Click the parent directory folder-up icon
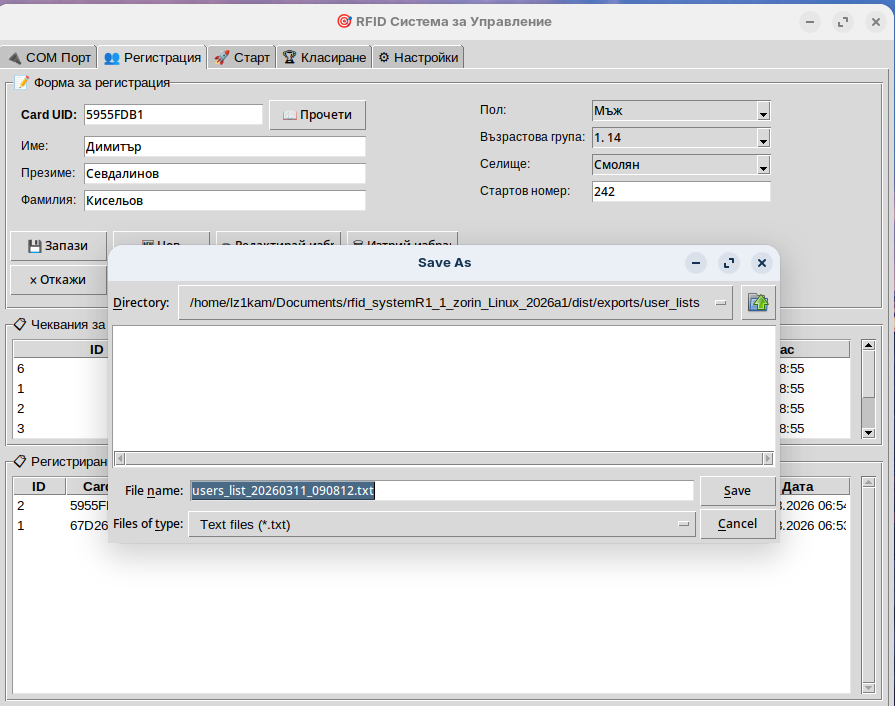The image size is (895, 706). (x=758, y=303)
